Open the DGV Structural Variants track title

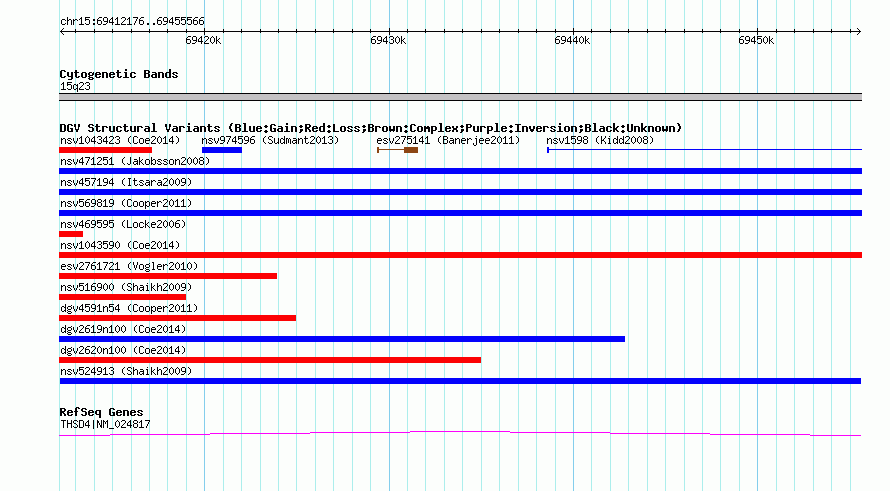pos(370,128)
